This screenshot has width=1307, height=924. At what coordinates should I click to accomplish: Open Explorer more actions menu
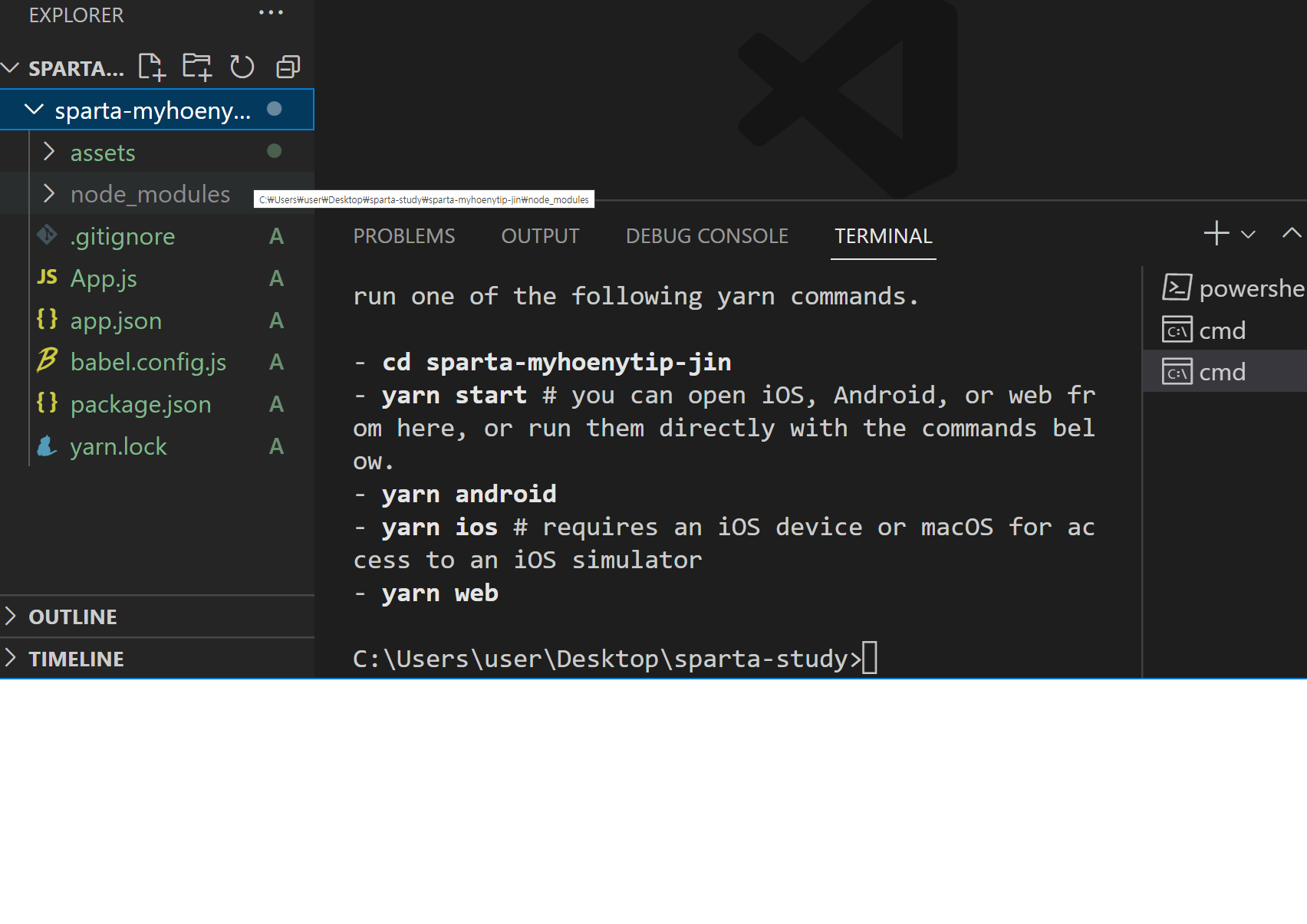[x=271, y=13]
